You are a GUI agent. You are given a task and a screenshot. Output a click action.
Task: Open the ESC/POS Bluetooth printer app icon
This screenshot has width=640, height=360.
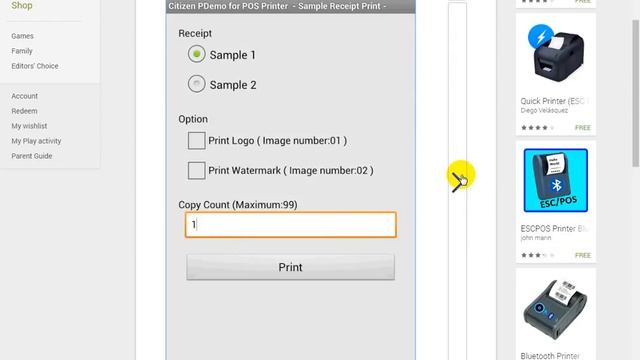coord(556,180)
